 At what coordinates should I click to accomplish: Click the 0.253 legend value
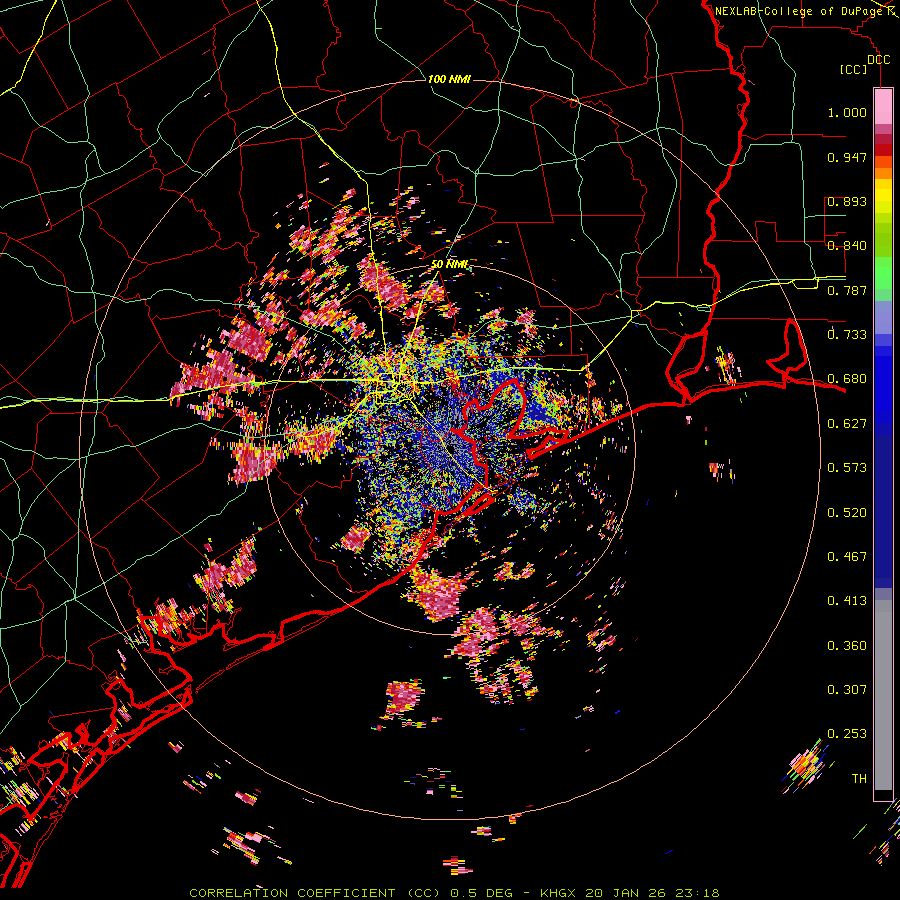(847, 734)
